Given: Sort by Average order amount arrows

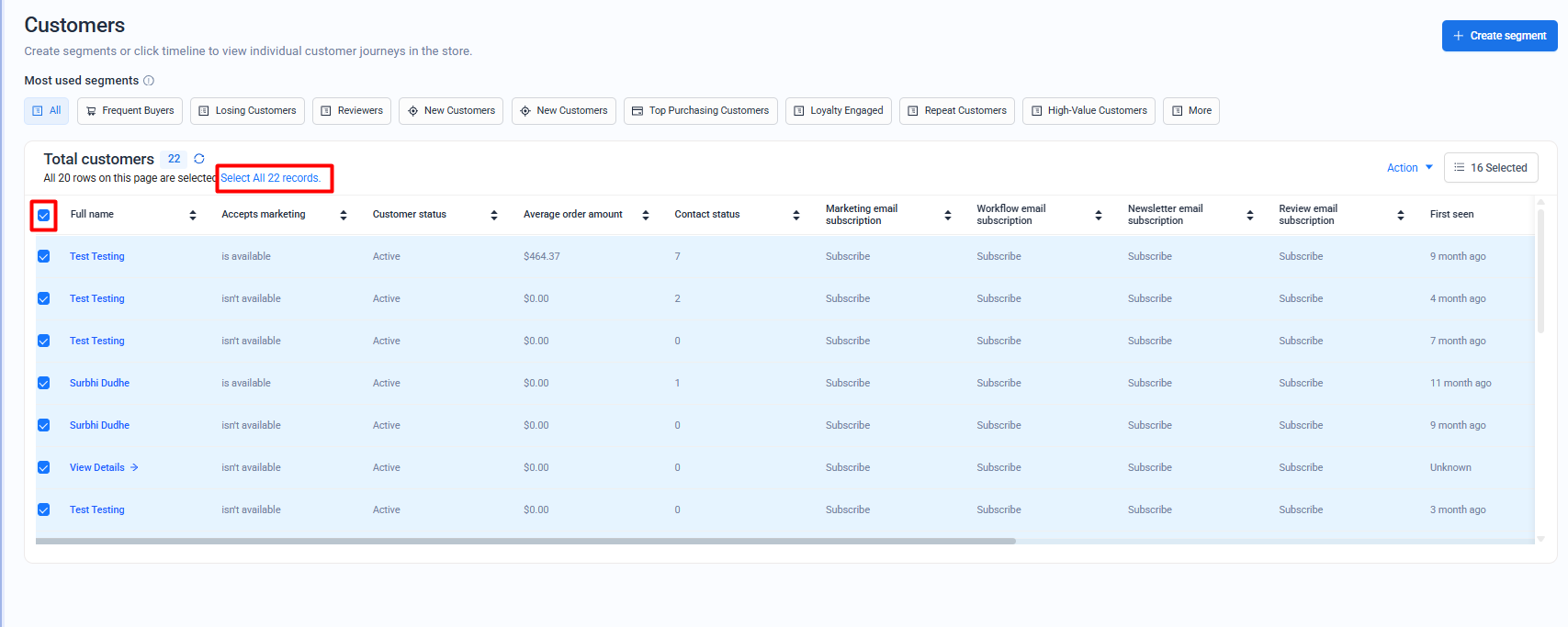Looking at the screenshot, I should (x=646, y=215).
